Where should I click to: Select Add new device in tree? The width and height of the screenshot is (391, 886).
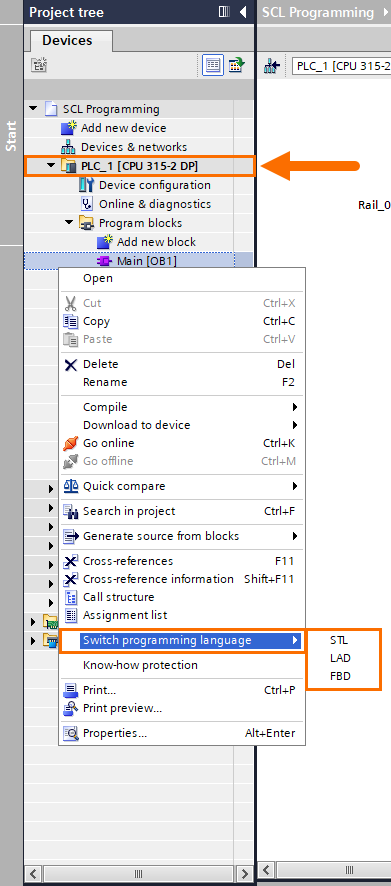tap(123, 128)
